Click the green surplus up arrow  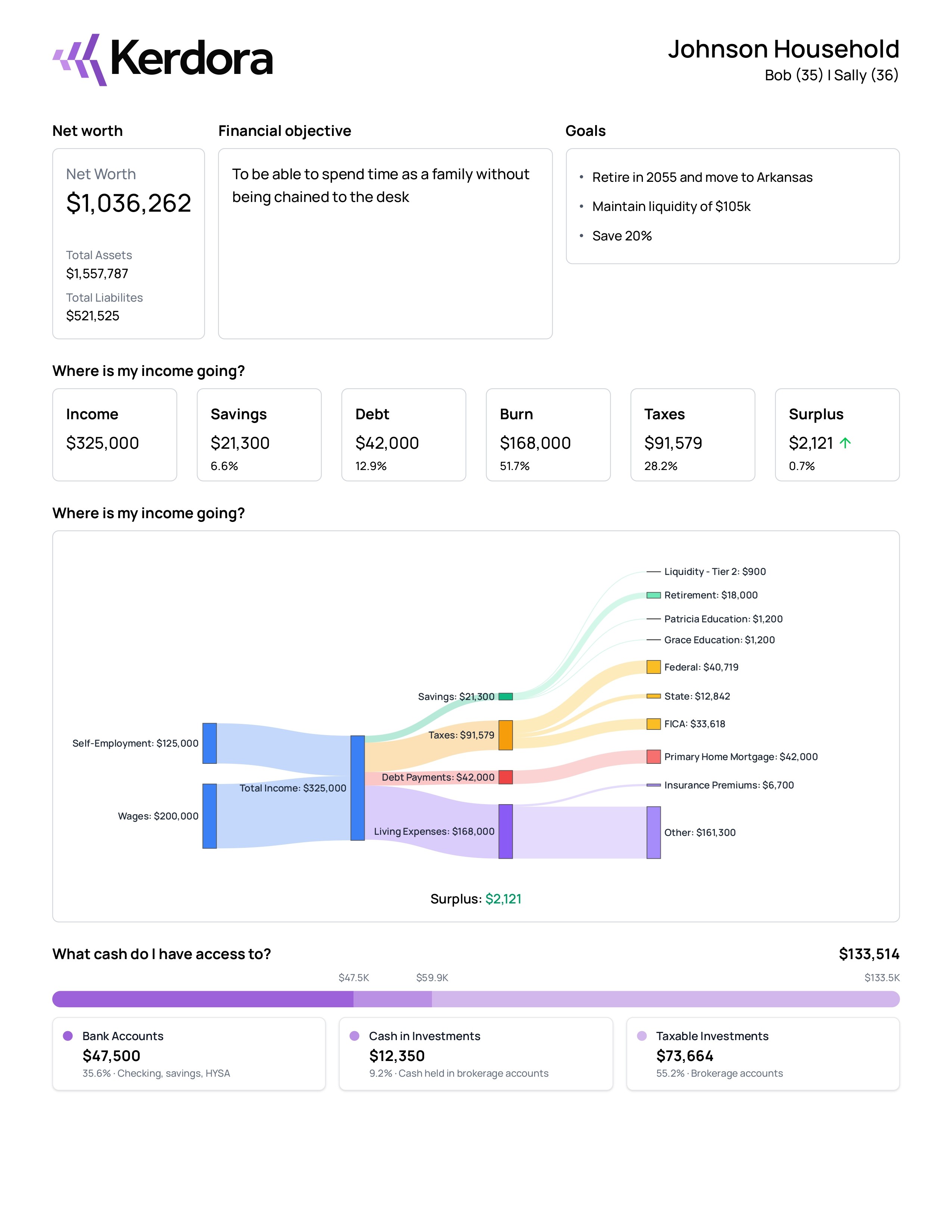pos(845,443)
